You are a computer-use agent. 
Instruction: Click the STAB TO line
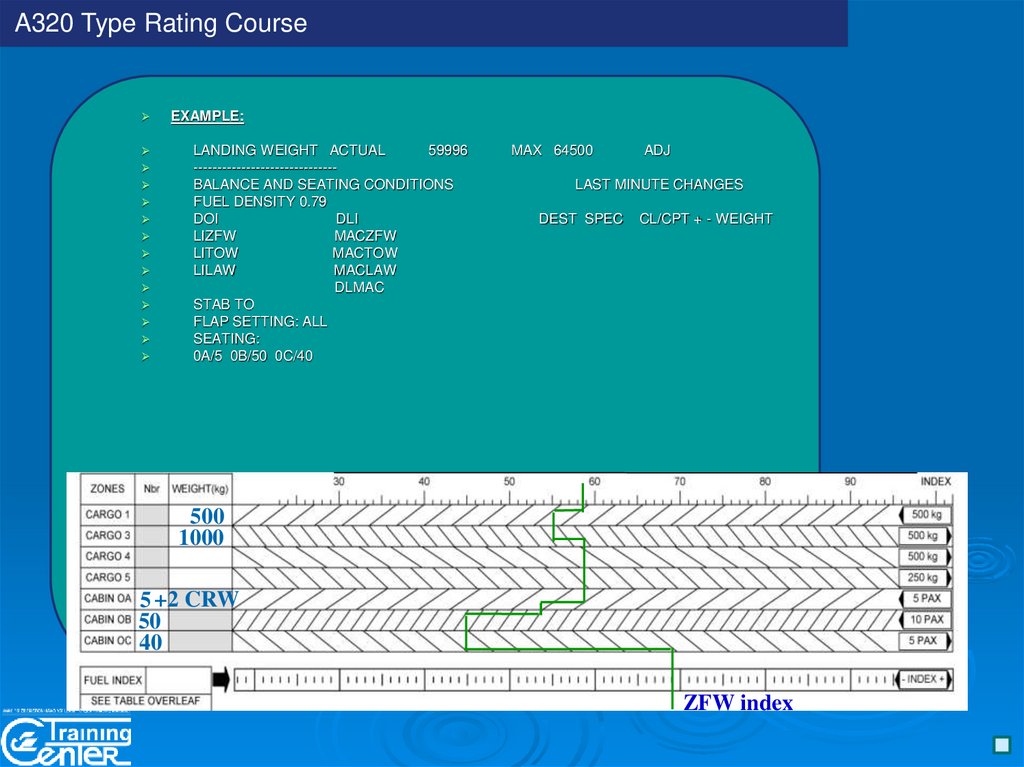223,304
